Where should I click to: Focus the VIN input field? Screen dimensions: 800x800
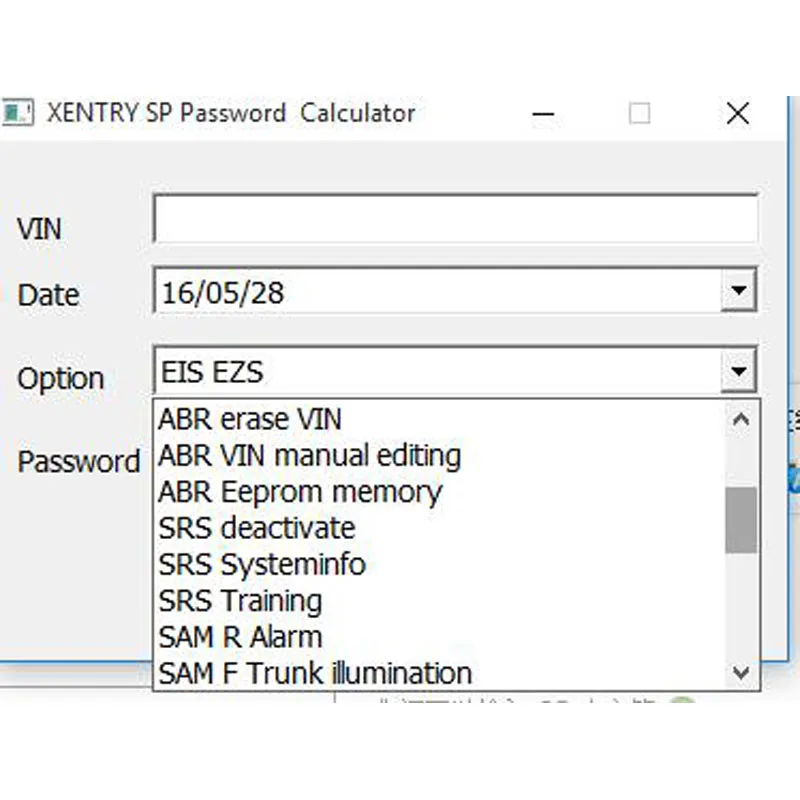point(456,219)
